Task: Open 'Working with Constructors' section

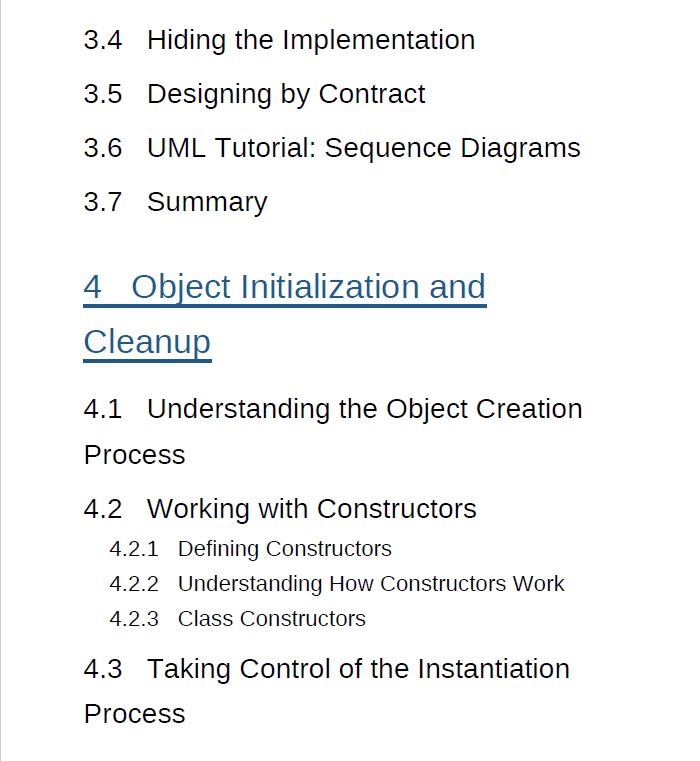Action: click(311, 509)
